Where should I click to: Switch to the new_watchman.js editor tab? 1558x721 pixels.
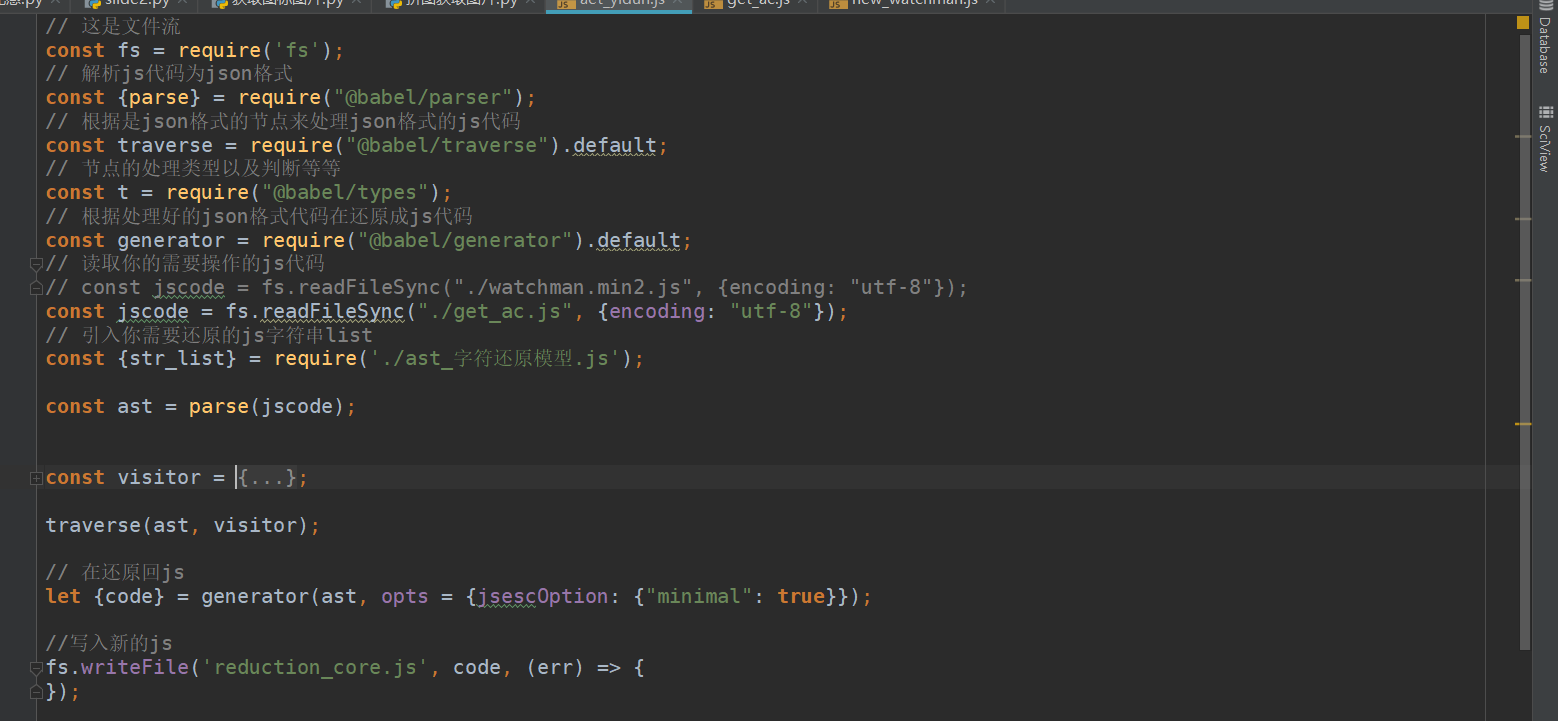point(912,3)
